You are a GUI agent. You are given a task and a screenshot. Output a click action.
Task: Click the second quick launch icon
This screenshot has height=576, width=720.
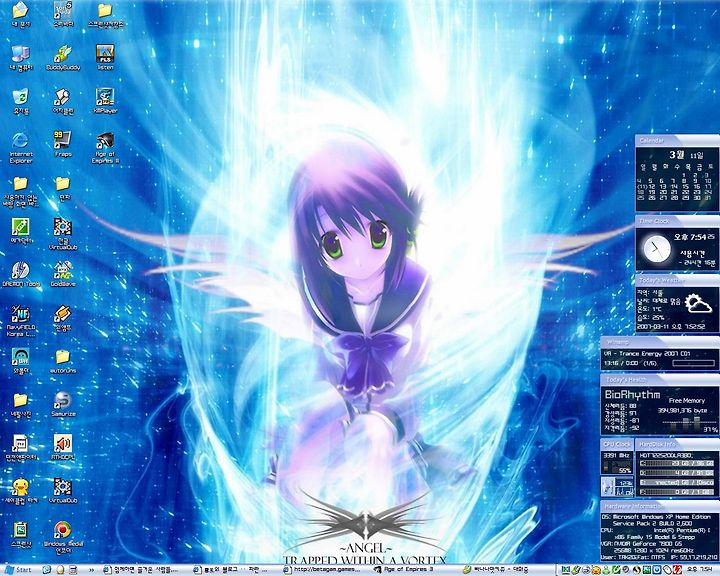pyautogui.click(x=60, y=570)
